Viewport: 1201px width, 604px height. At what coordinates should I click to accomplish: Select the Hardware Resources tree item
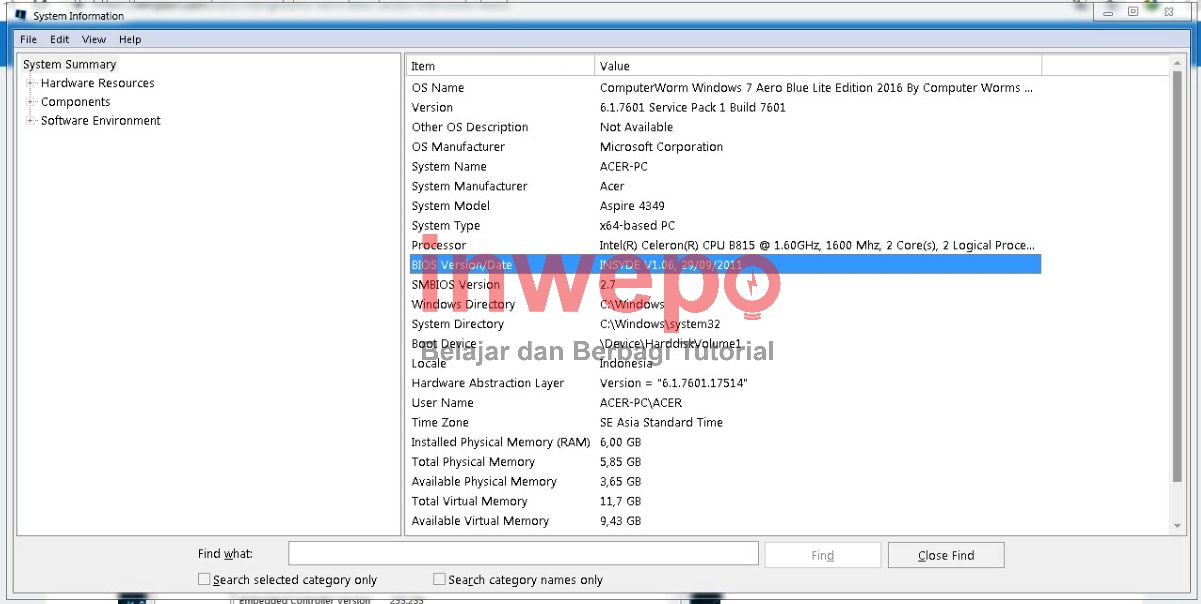click(98, 83)
